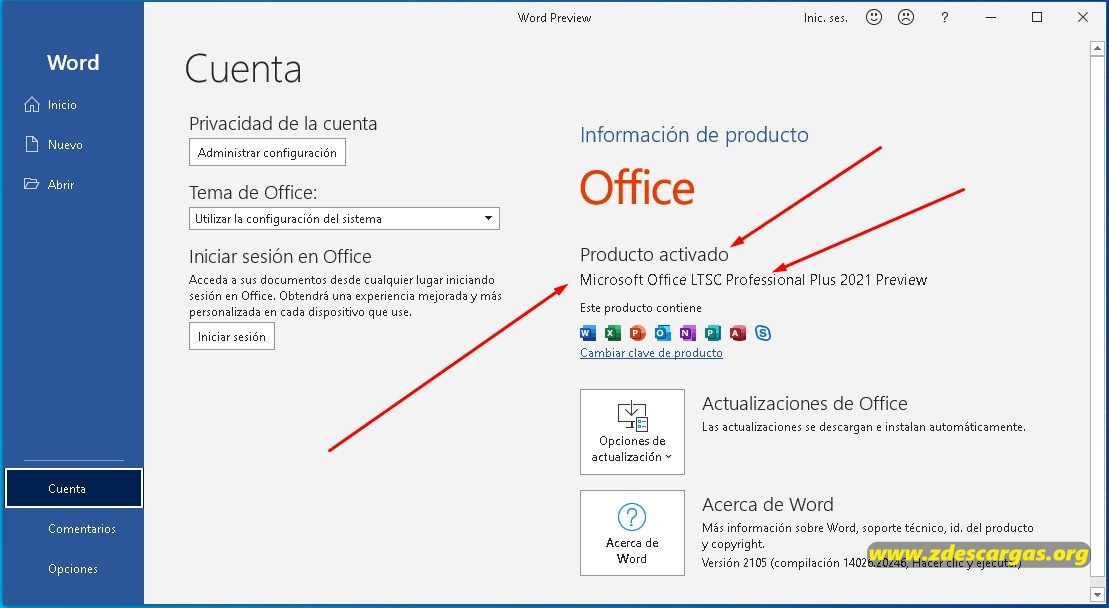1109x608 pixels.
Task: Click the Iniciar sesión button
Action: [x=232, y=337]
